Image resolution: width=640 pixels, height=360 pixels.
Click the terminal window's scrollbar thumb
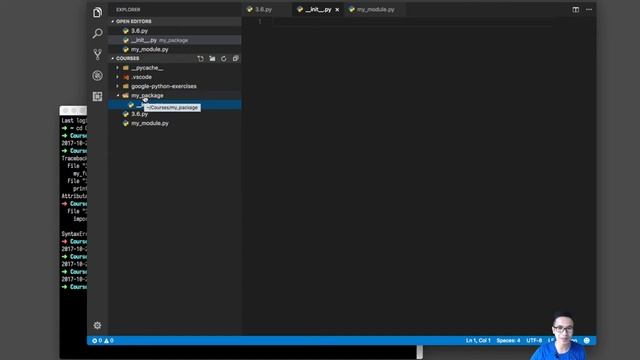coord(420,352)
